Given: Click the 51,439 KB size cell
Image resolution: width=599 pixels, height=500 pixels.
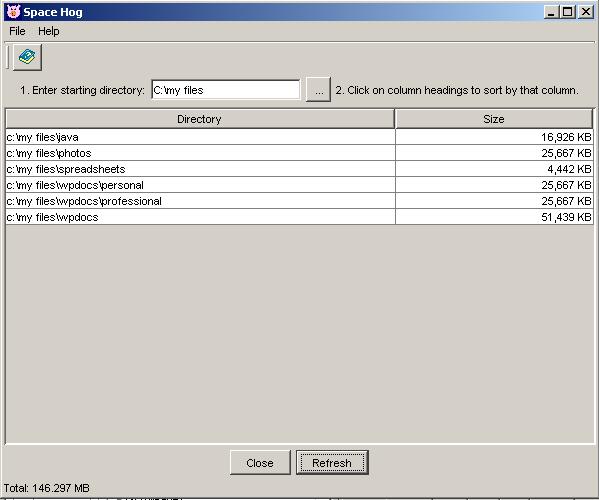Looking at the screenshot, I should pos(494,217).
